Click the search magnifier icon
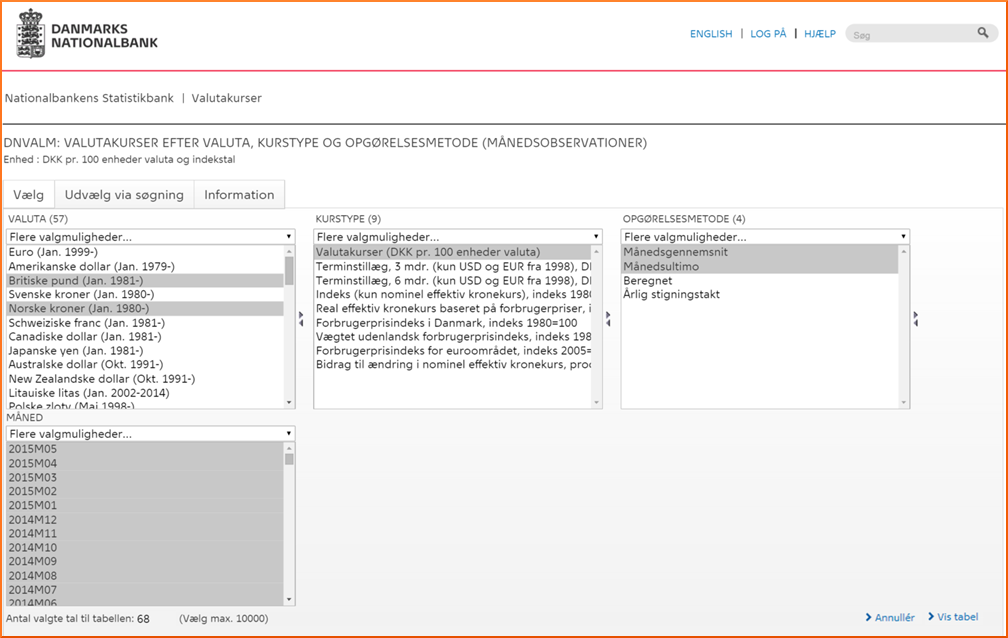The image size is (1008, 638). tap(983, 33)
